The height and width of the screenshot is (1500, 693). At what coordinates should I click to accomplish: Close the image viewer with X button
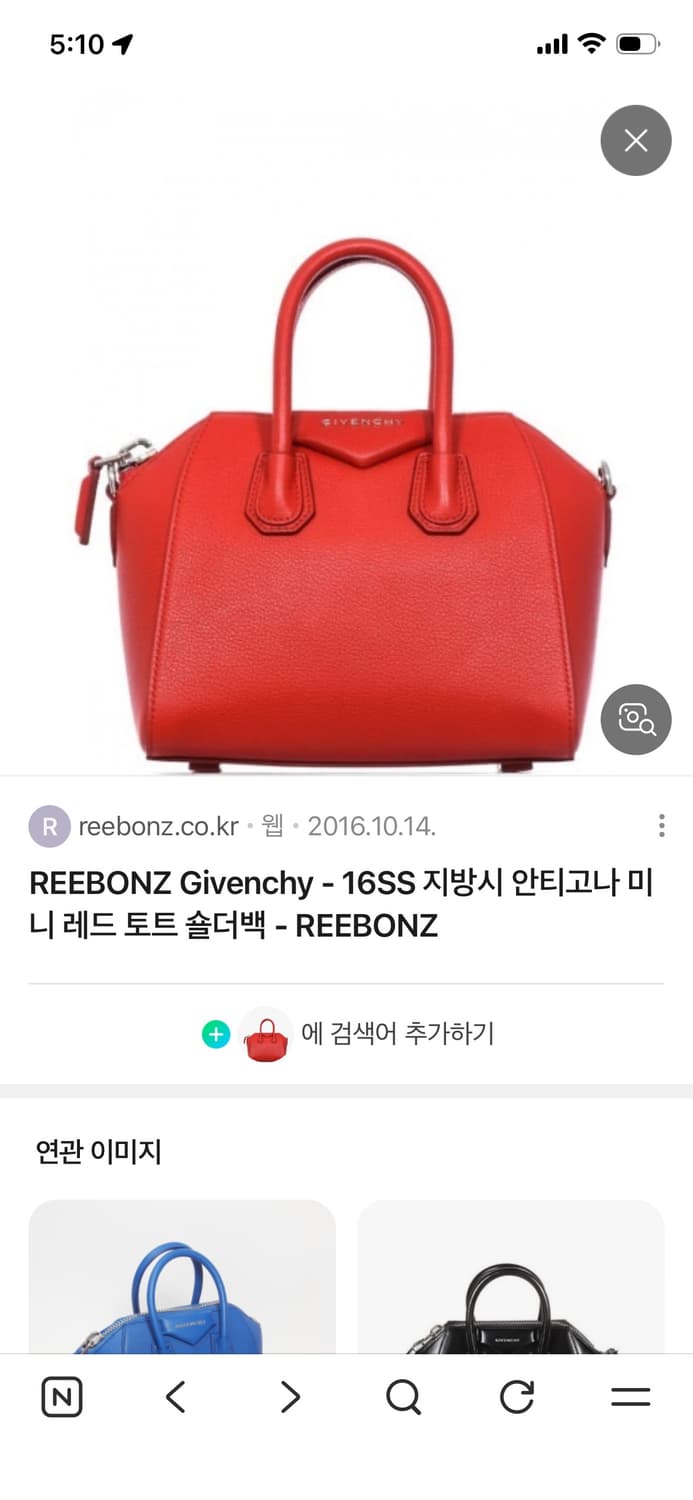(636, 140)
